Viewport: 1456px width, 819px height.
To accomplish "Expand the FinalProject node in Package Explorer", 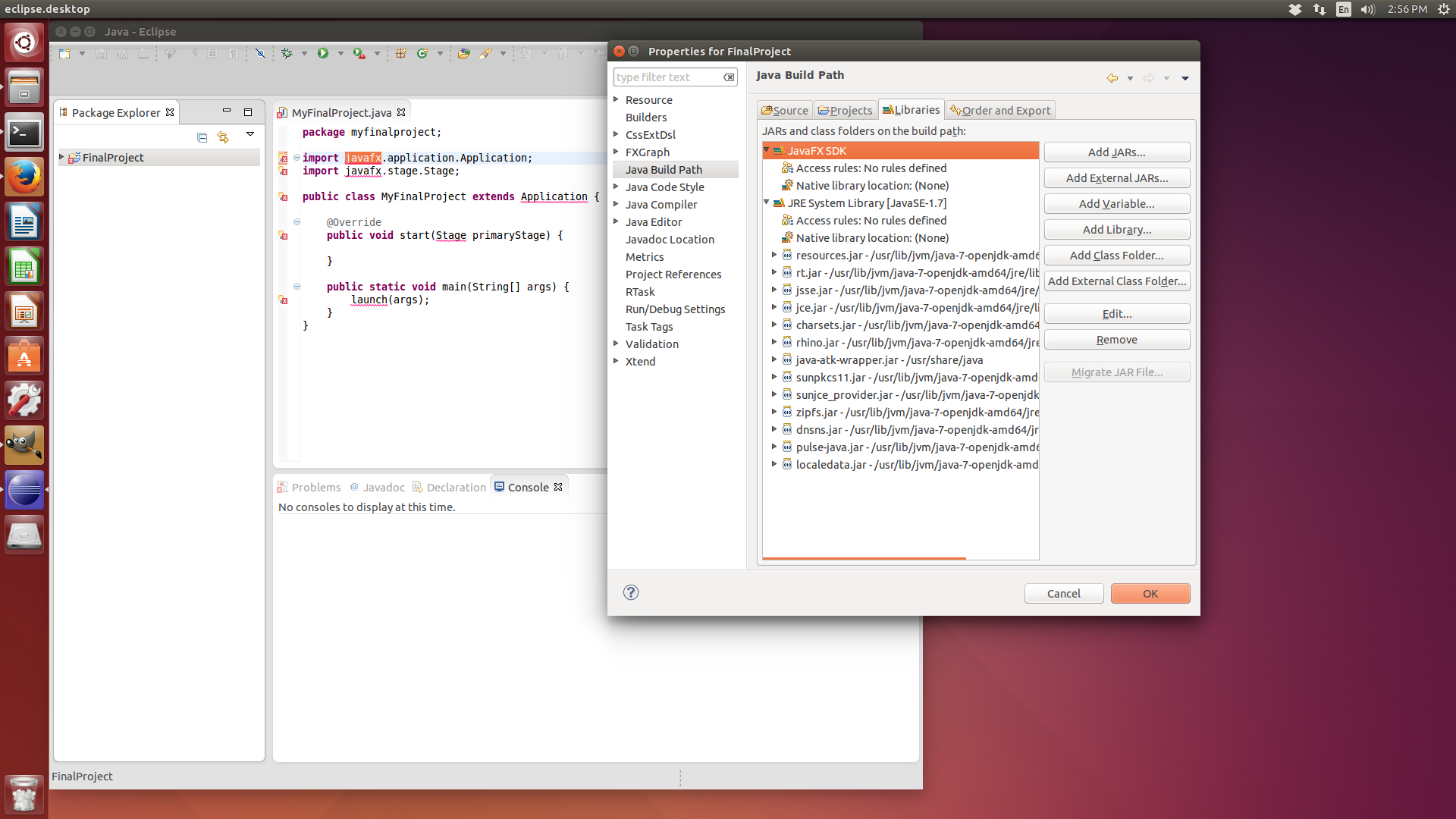I will tap(61, 157).
